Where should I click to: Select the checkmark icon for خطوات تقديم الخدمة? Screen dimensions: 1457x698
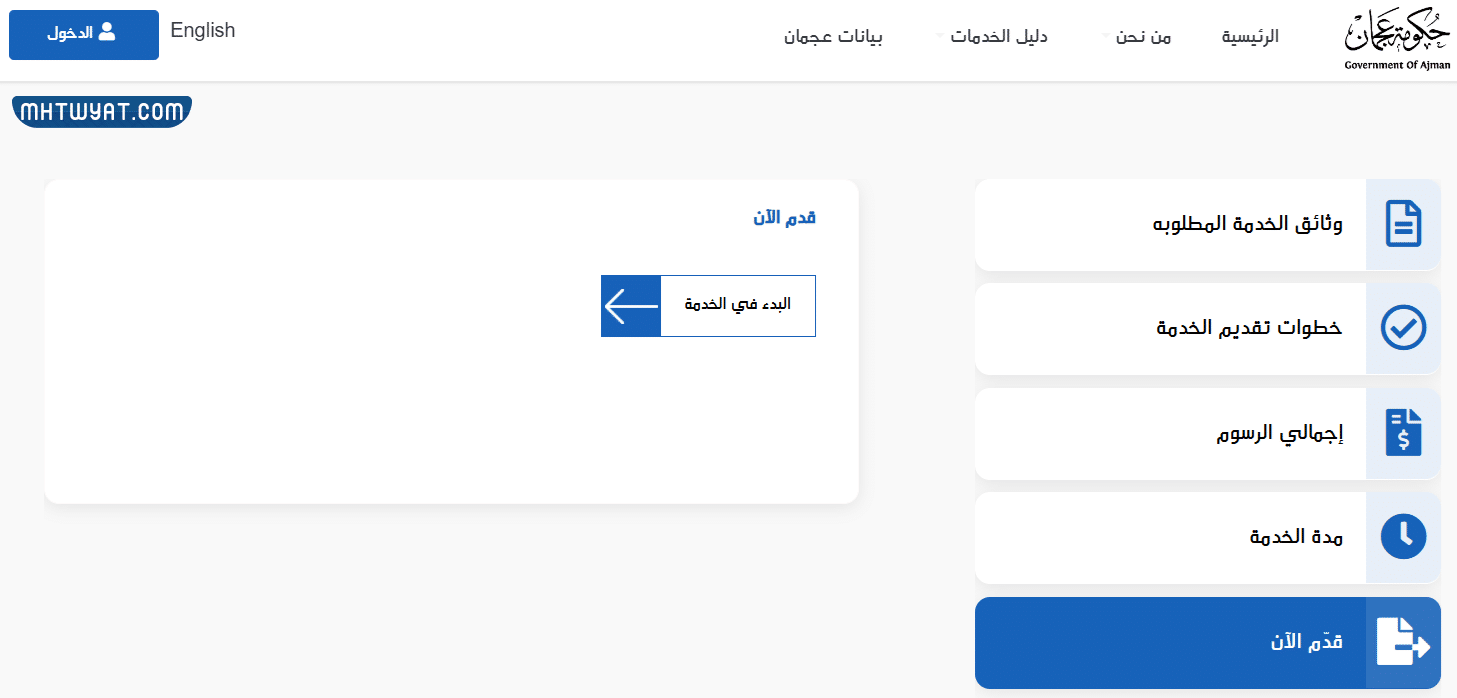(x=1403, y=328)
